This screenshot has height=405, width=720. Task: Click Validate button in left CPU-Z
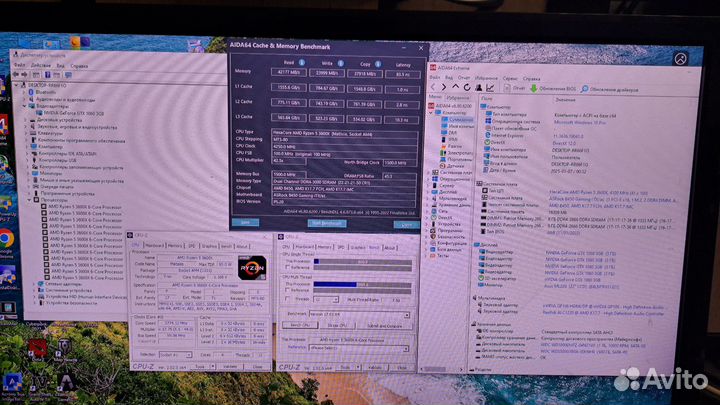pos(230,366)
